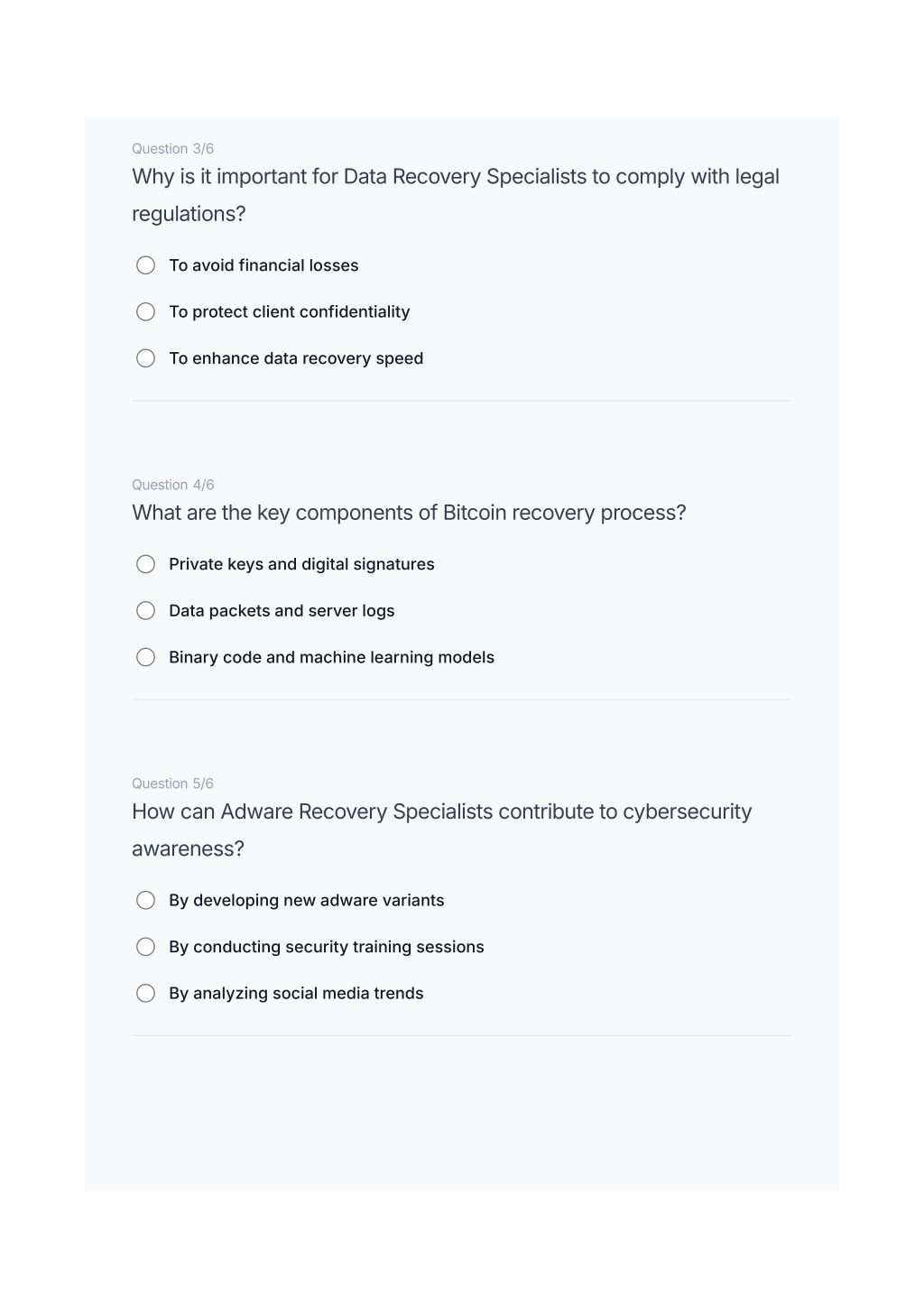Click the Bitcoin recovery process question text

[x=409, y=513]
